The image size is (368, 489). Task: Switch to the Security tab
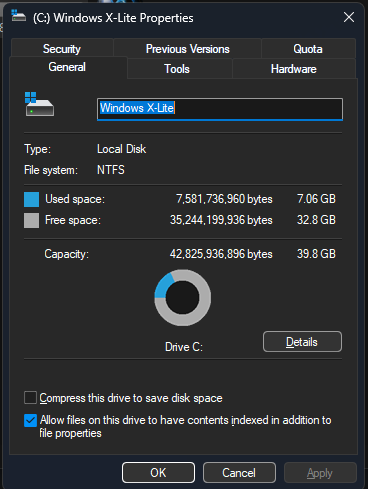pyautogui.click(x=62, y=49)
